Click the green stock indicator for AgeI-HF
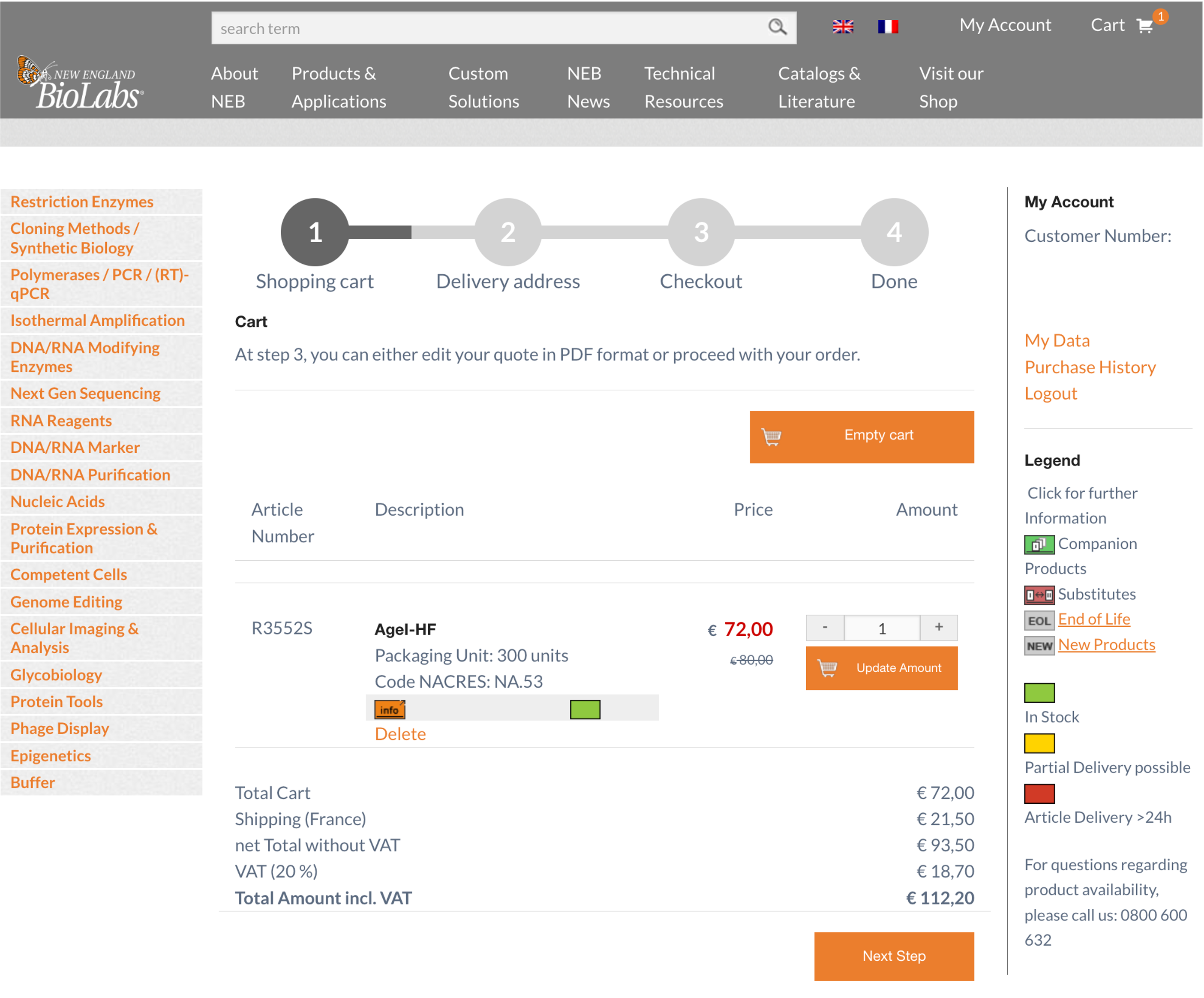Image resolution: width=1204 pixels, height=998 pixels. tap(585, 709)
